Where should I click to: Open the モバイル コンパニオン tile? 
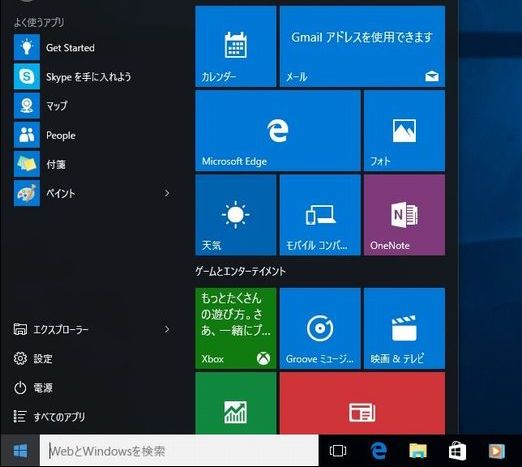pyautogui.click(x=320, y=215)
